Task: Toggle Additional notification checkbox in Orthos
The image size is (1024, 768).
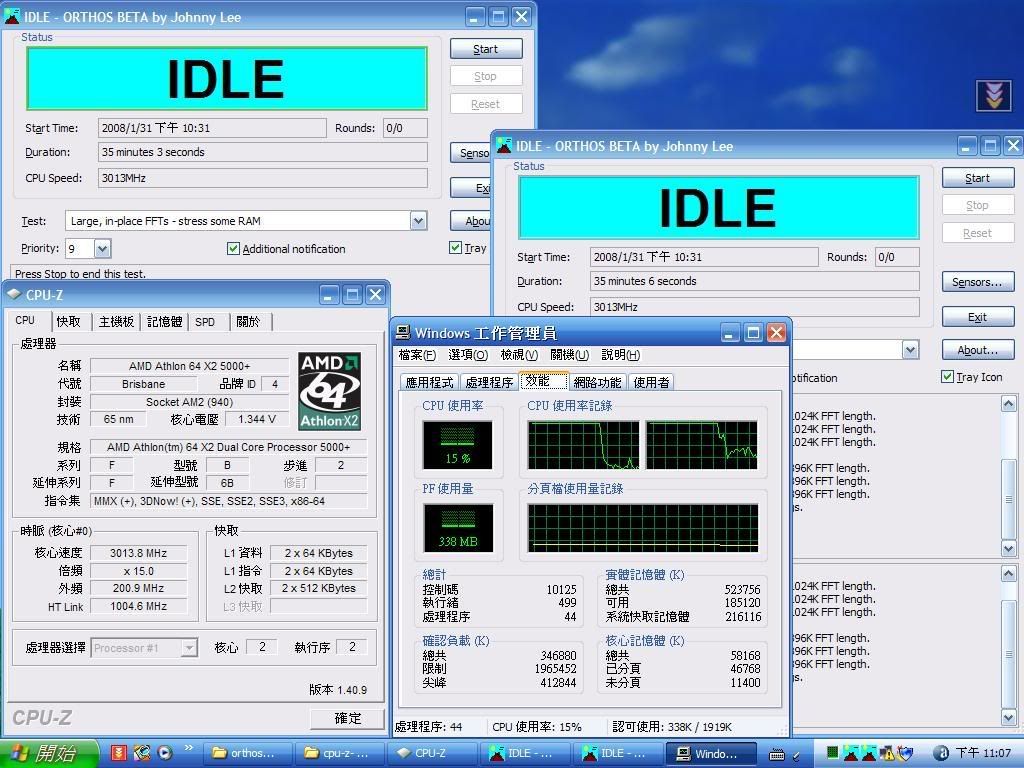Action: pos(233,248)
